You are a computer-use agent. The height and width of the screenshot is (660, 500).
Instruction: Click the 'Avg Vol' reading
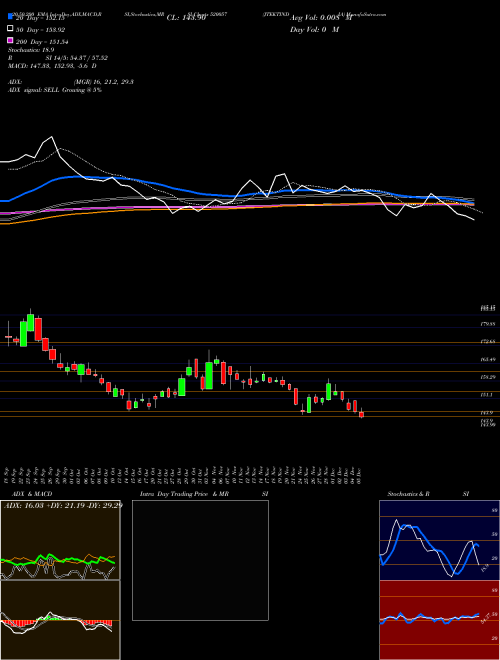321,18
